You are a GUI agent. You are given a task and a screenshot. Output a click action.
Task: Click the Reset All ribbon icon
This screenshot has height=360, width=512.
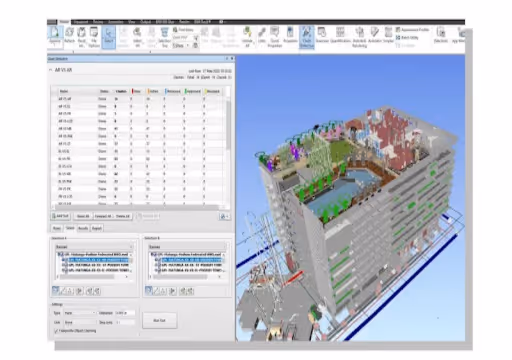coord(81,37)
